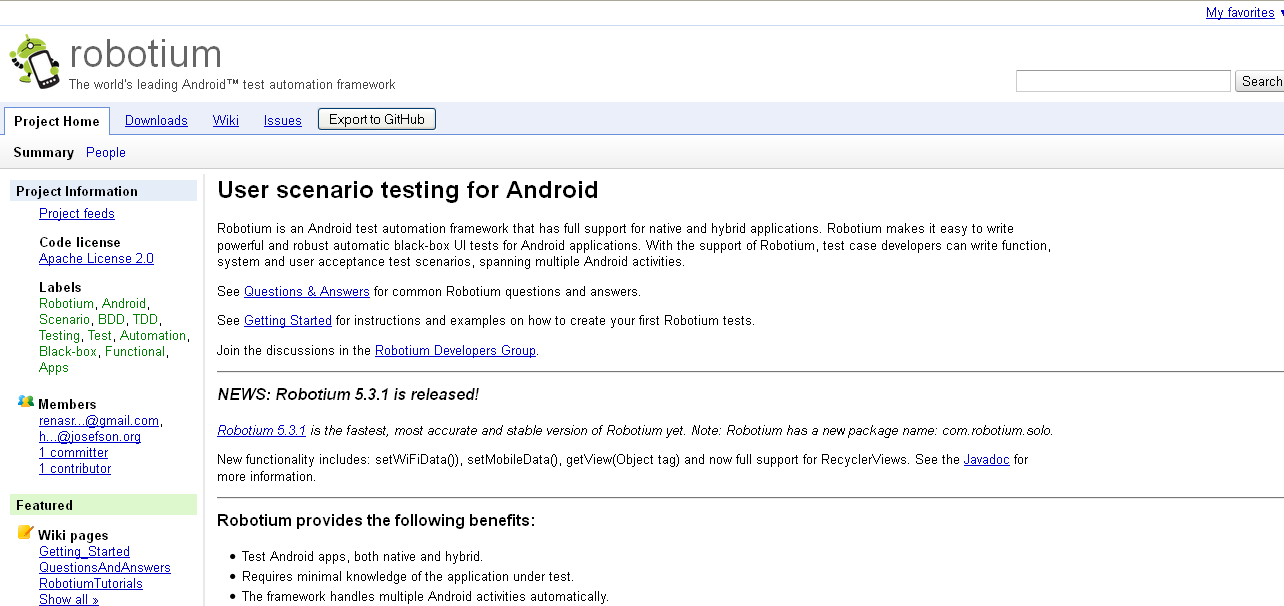Open the Project feeds link
1284x606 pixels.
[77, 214]
